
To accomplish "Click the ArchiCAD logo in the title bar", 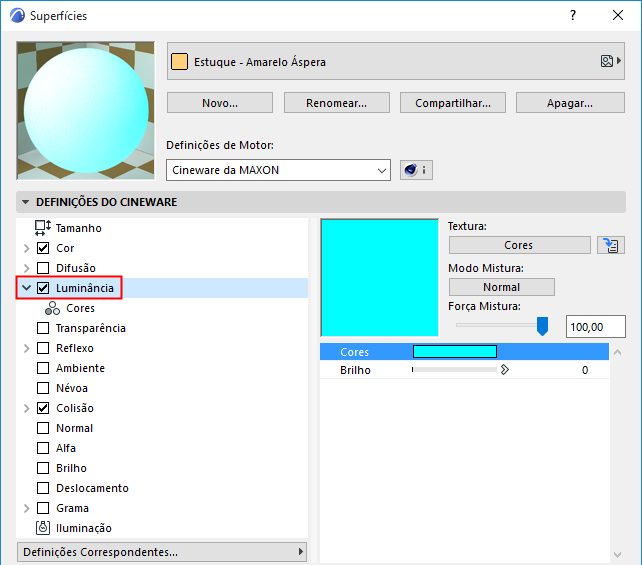I will pos(18,16).
